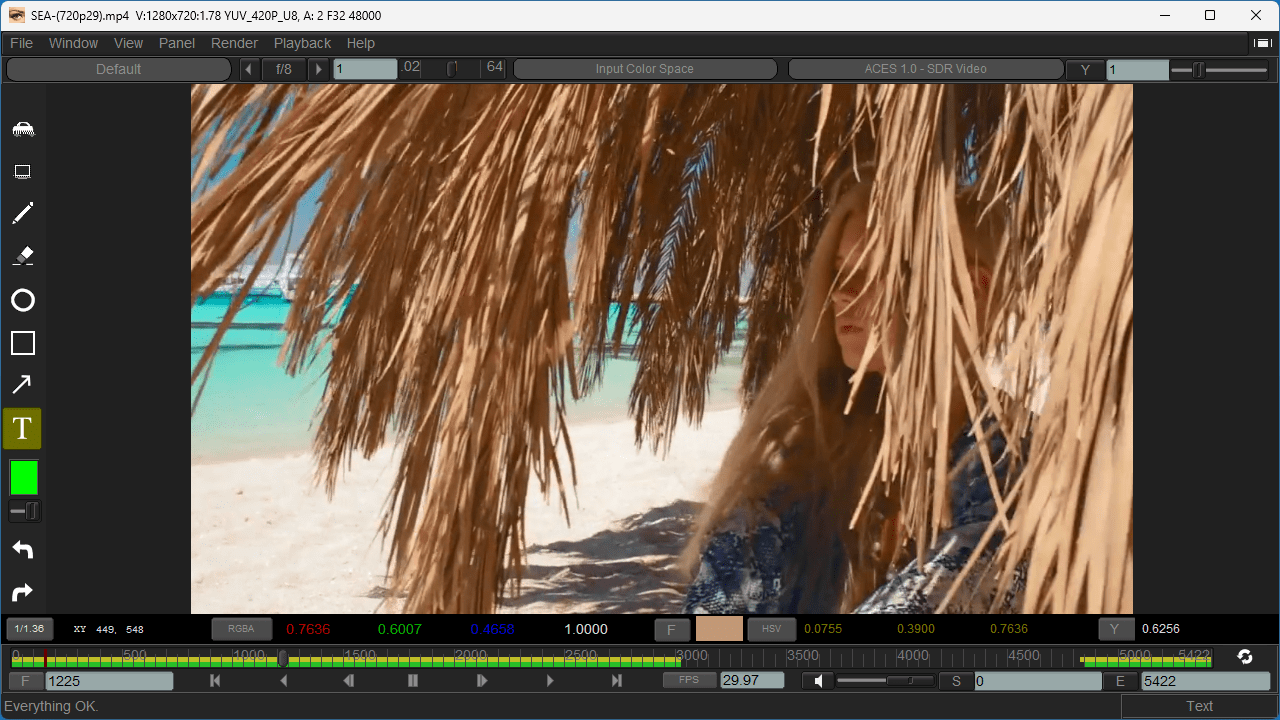The image size is (1280, 720).
Task: Mute audio via speaker icon
Action: click(x=819, y=681)
